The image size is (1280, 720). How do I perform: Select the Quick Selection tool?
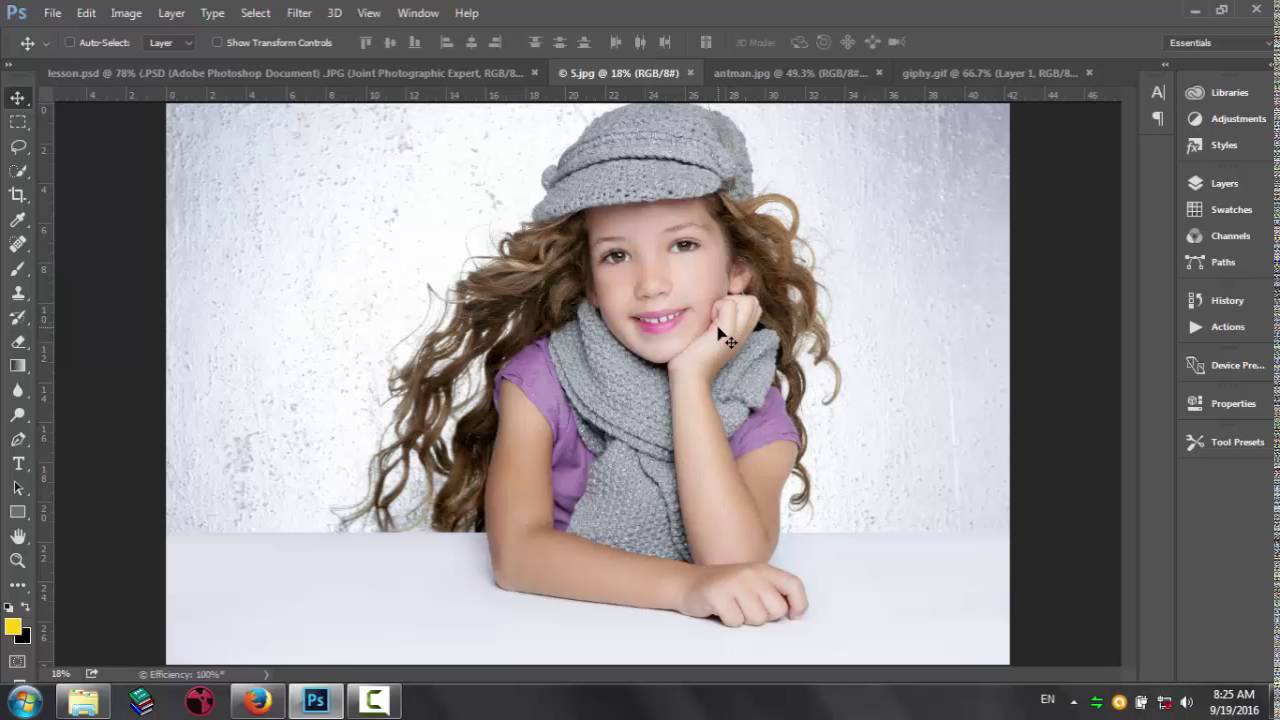tap(18, 171)
